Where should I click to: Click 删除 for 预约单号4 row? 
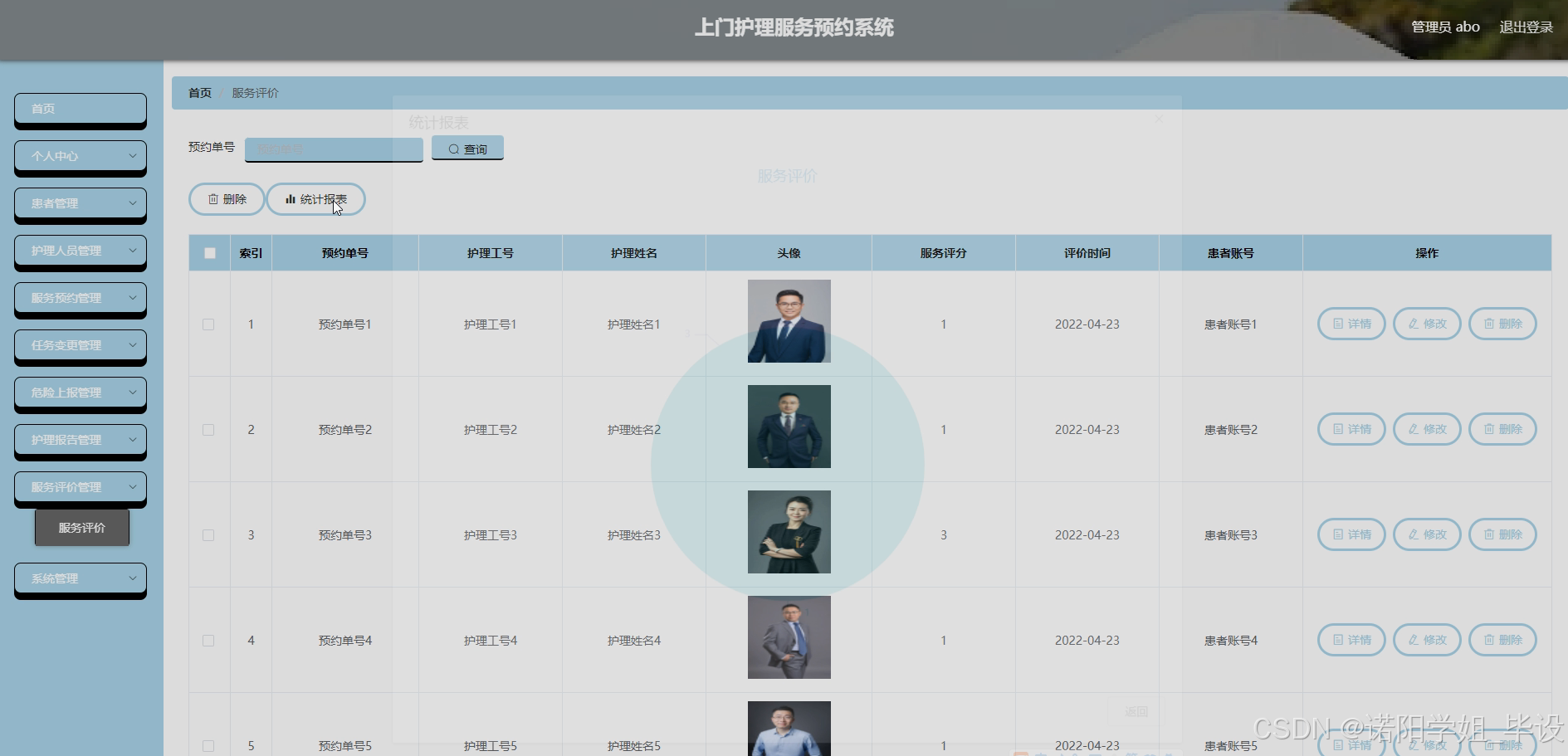(x=1502, y=640)
